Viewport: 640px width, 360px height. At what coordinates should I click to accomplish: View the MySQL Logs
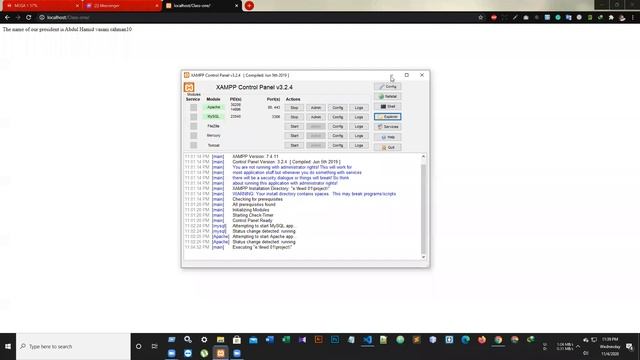(359, 117)
